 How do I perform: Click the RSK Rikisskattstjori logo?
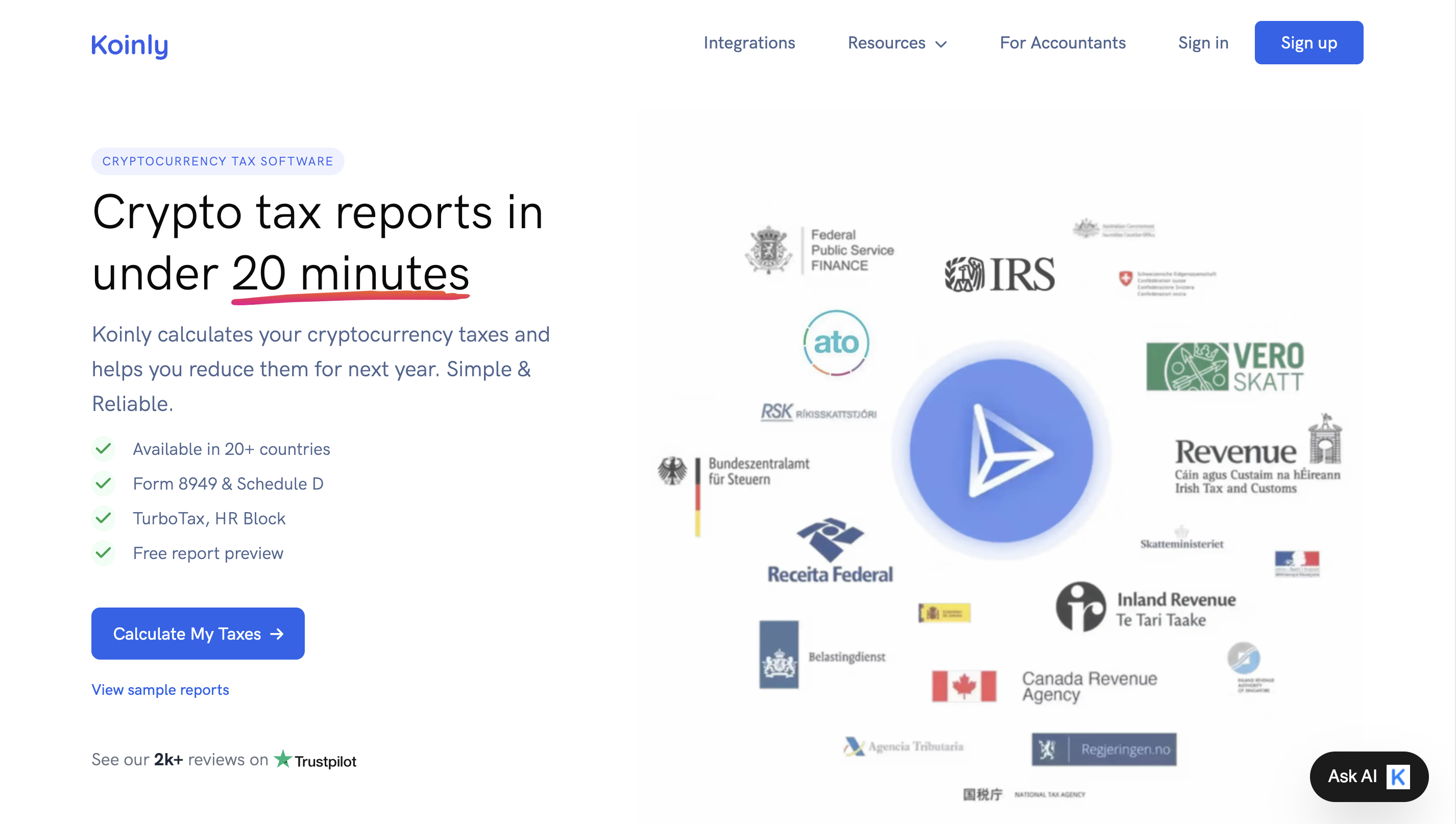(818, 412)
